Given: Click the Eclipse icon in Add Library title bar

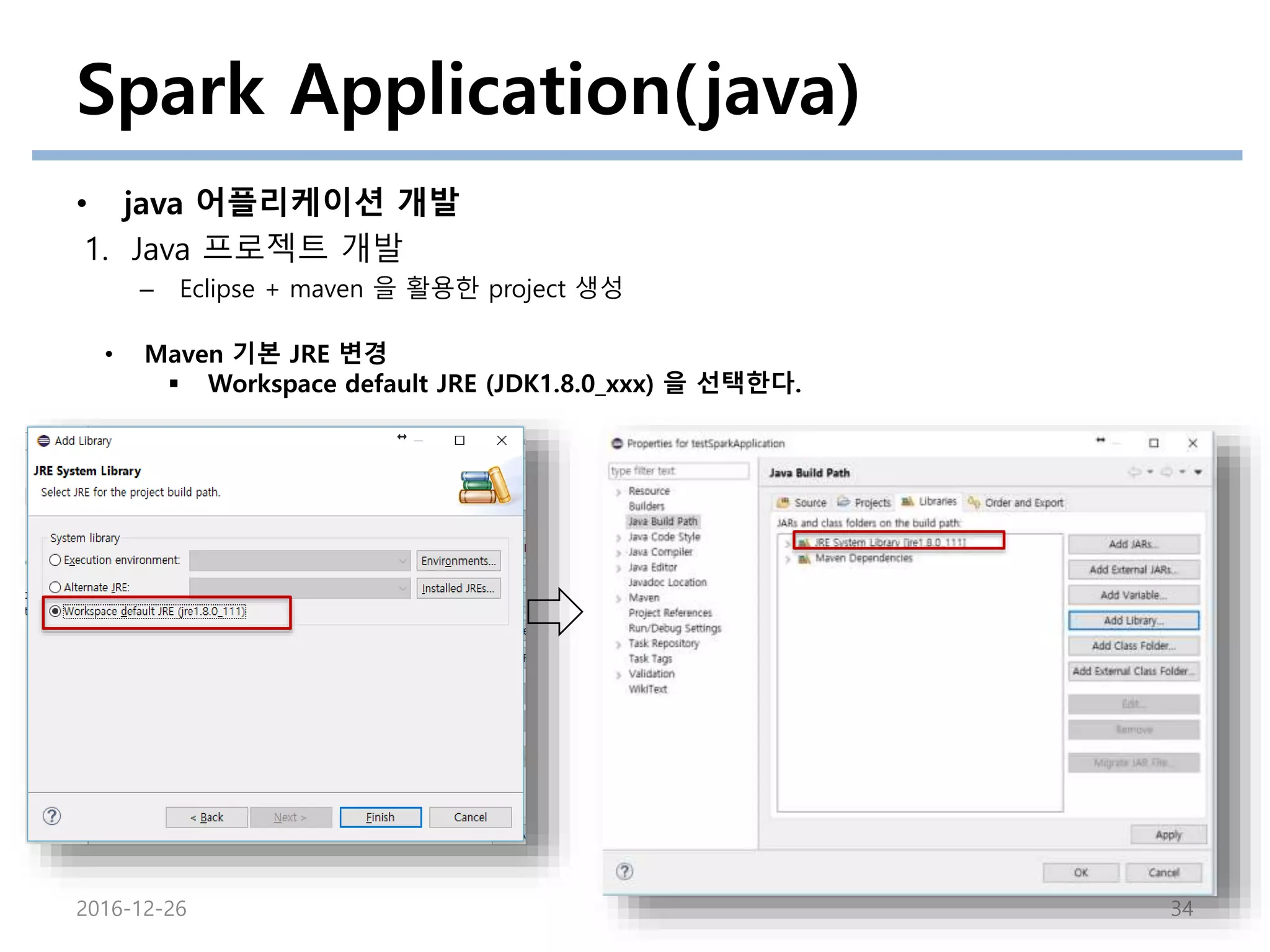Looking at the screenshot, I should [43, 441].
